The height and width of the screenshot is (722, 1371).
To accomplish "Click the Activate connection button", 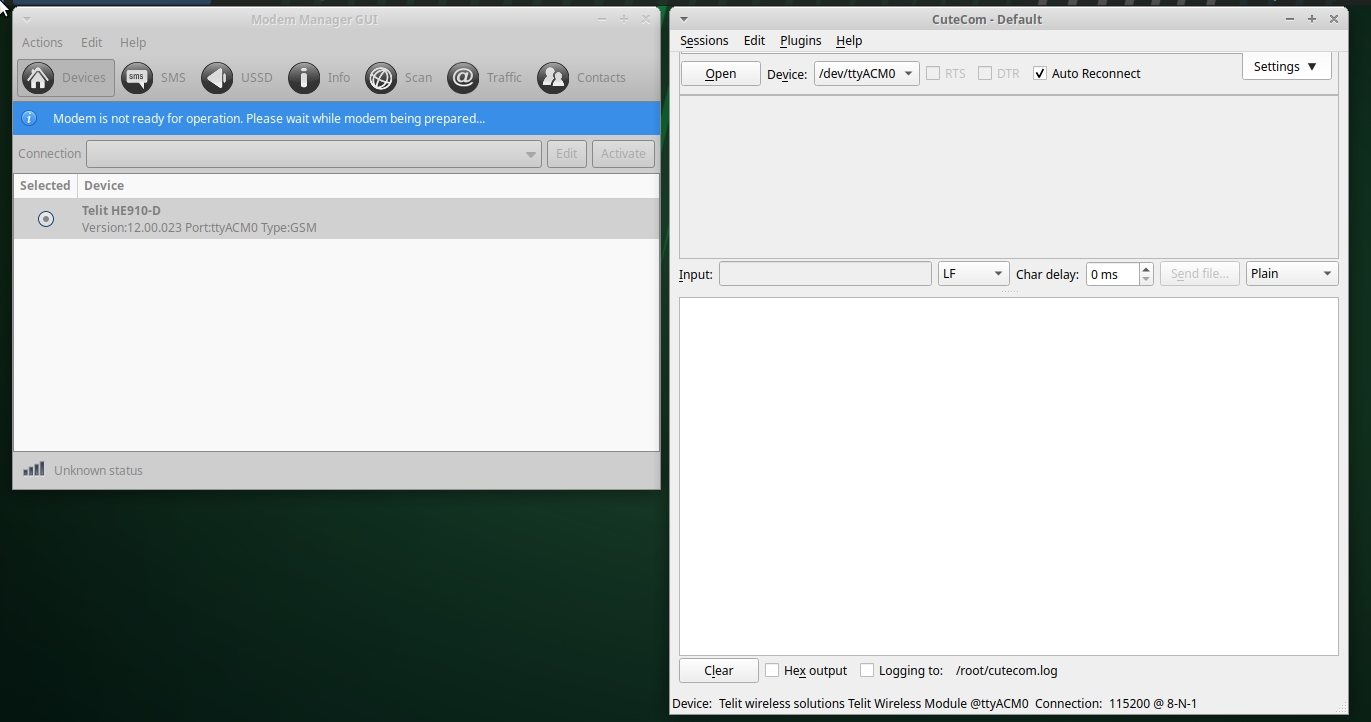I will (623, 154).
